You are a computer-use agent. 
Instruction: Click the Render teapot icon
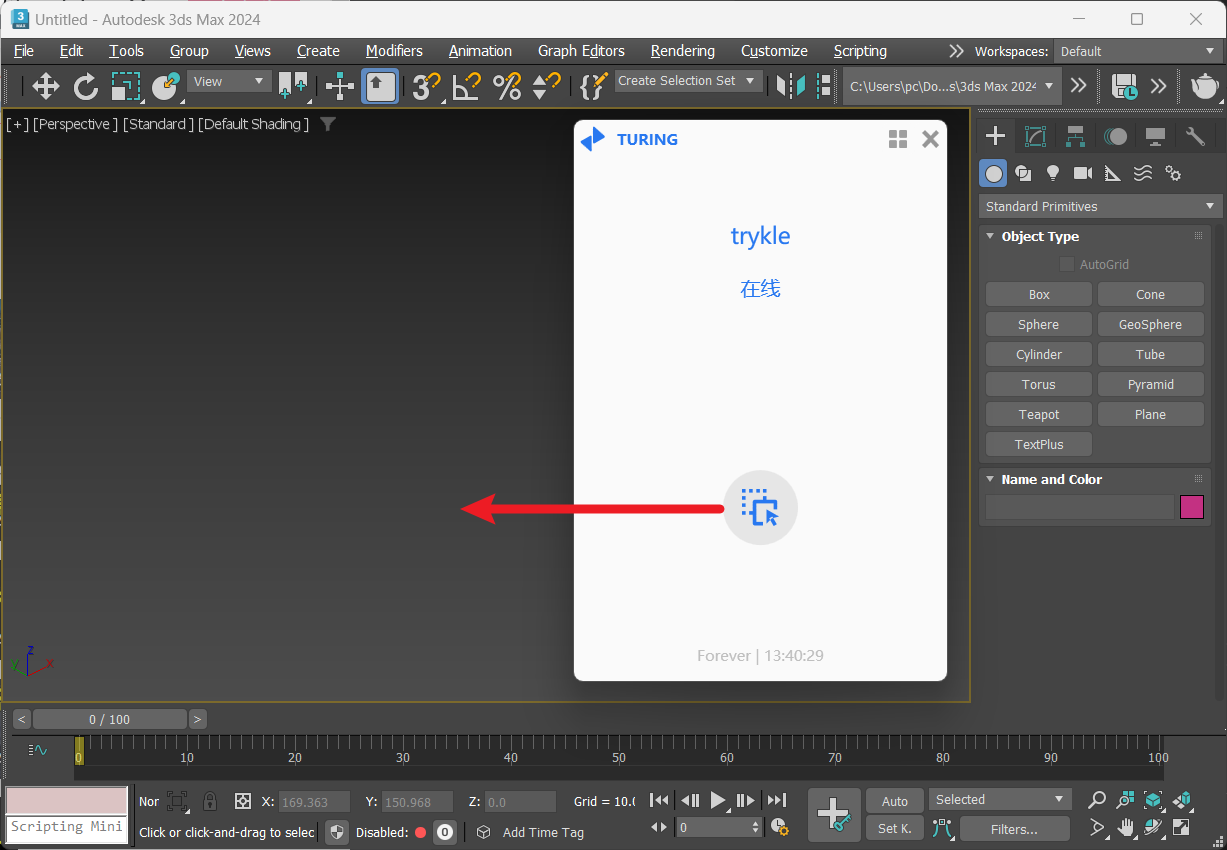tap(1205, 86)
